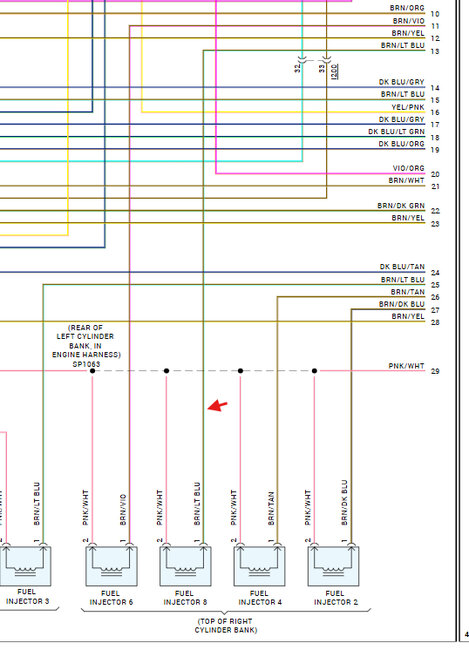
Task: Click the BRN/YEL label at pin 28
Action: click(x=408, y=317)
